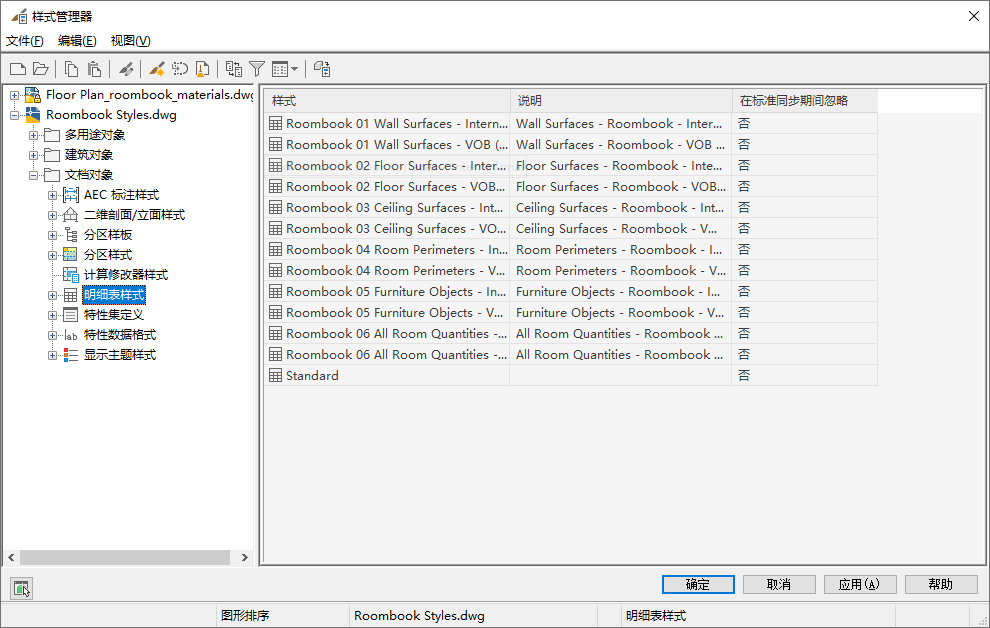Image resolution: width=990 pixels, height=628 pixels.
Task: Click the 显示主题样式 colored icon
Action: [71, 355]
